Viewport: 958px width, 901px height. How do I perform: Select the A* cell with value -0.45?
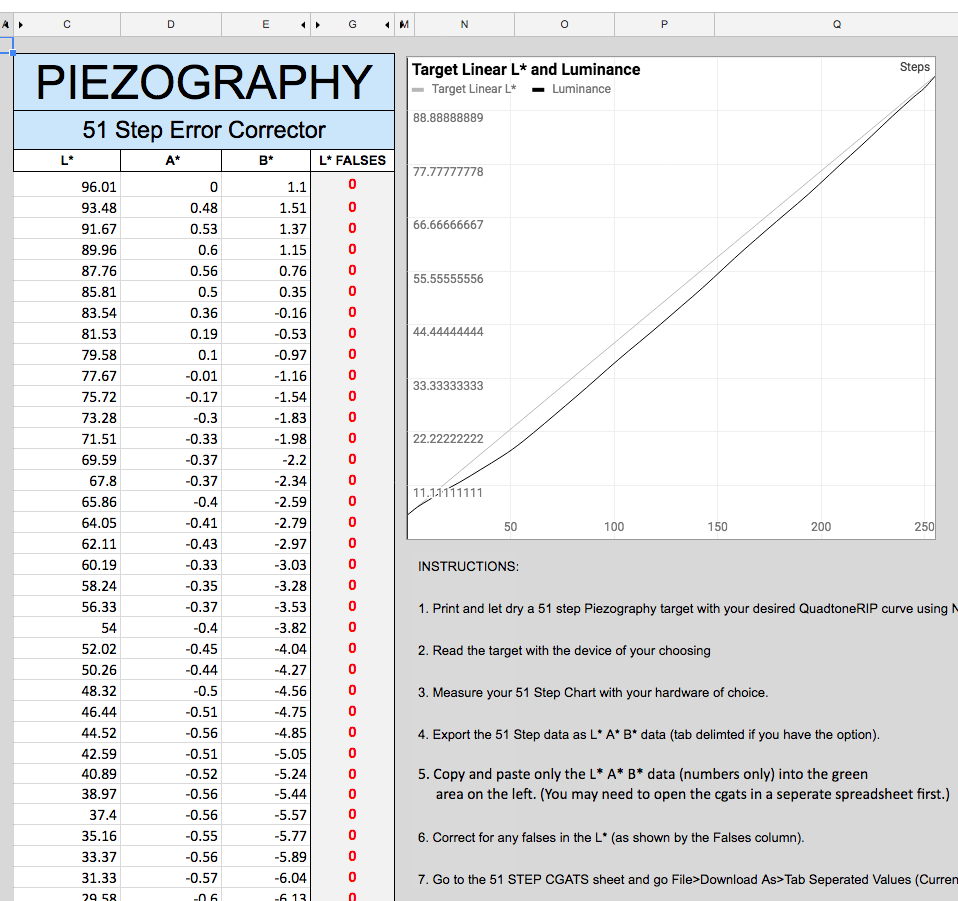tap(171, 649)
